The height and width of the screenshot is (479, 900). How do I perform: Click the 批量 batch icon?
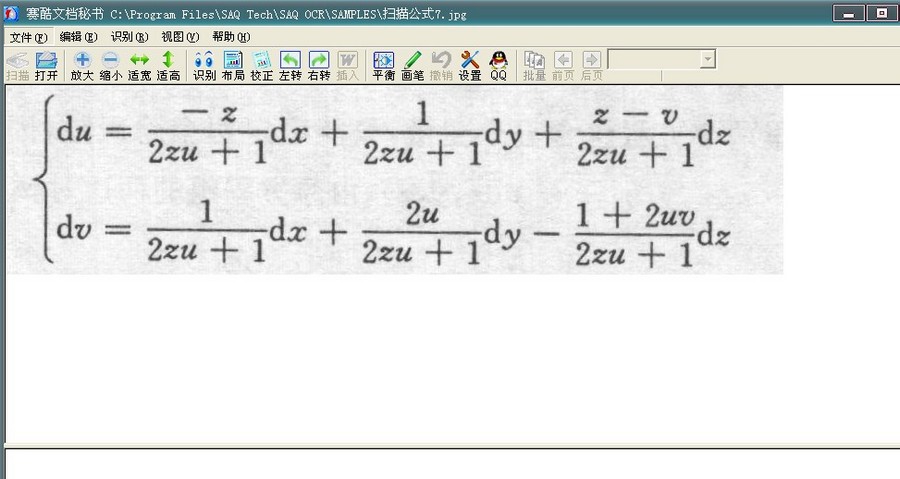click(x=534, y=66)
